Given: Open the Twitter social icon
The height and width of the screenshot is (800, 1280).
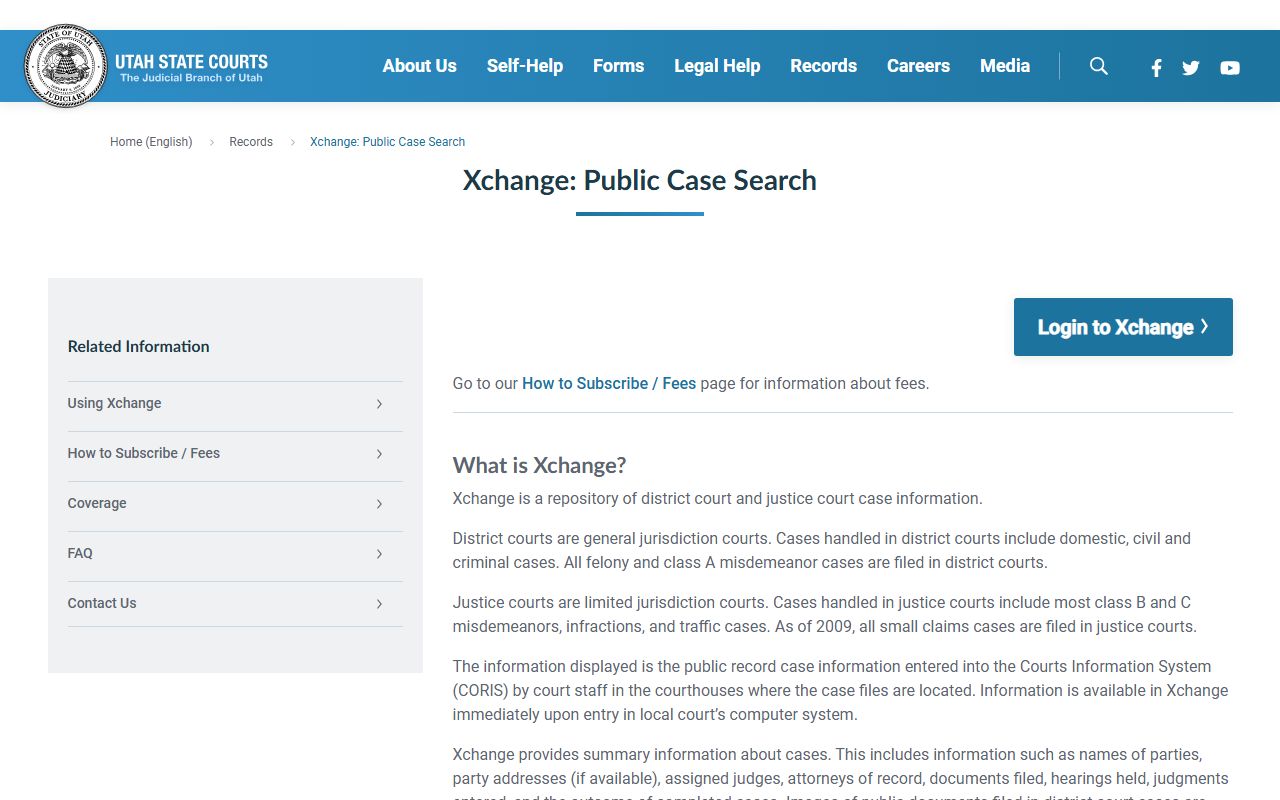Looking at the screenshot, I should coord(1190,68).
